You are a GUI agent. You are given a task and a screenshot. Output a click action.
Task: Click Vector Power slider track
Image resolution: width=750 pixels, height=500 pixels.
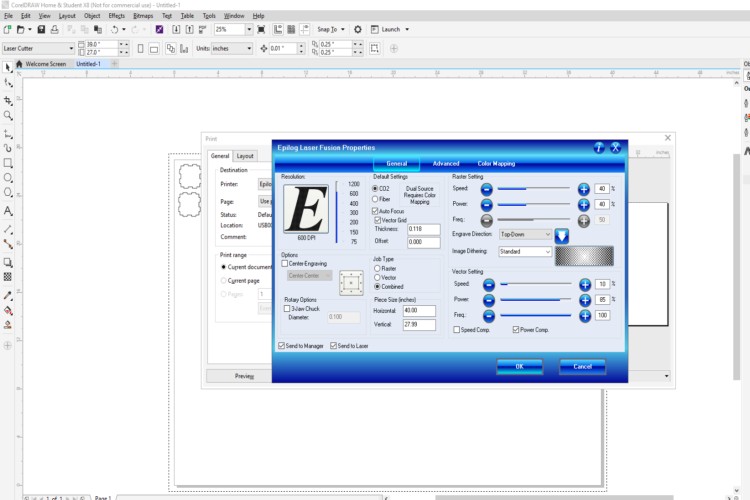pyautogui.click(x=535, y=300)
